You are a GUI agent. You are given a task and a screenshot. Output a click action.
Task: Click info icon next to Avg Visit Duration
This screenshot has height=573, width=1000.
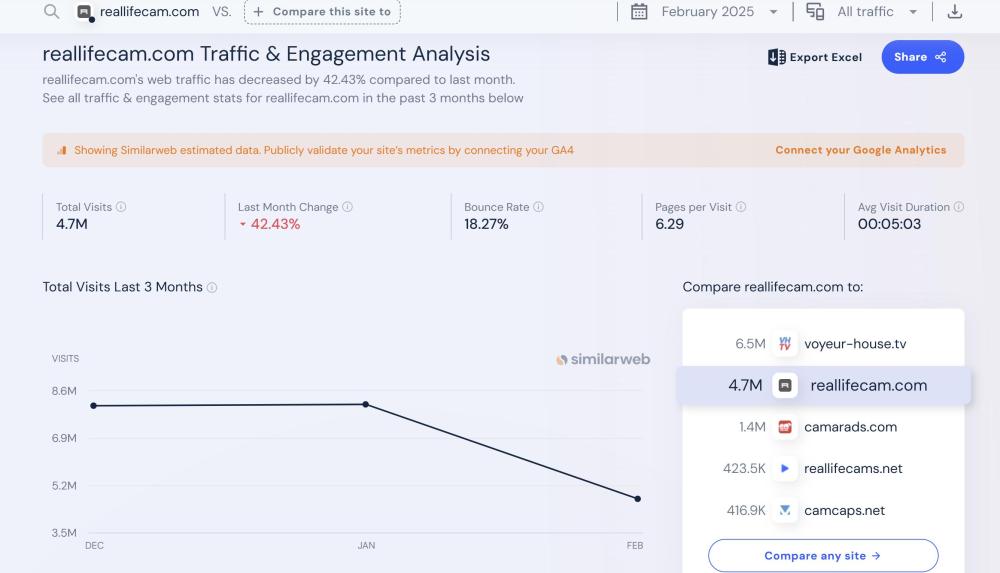click(959, 207)
